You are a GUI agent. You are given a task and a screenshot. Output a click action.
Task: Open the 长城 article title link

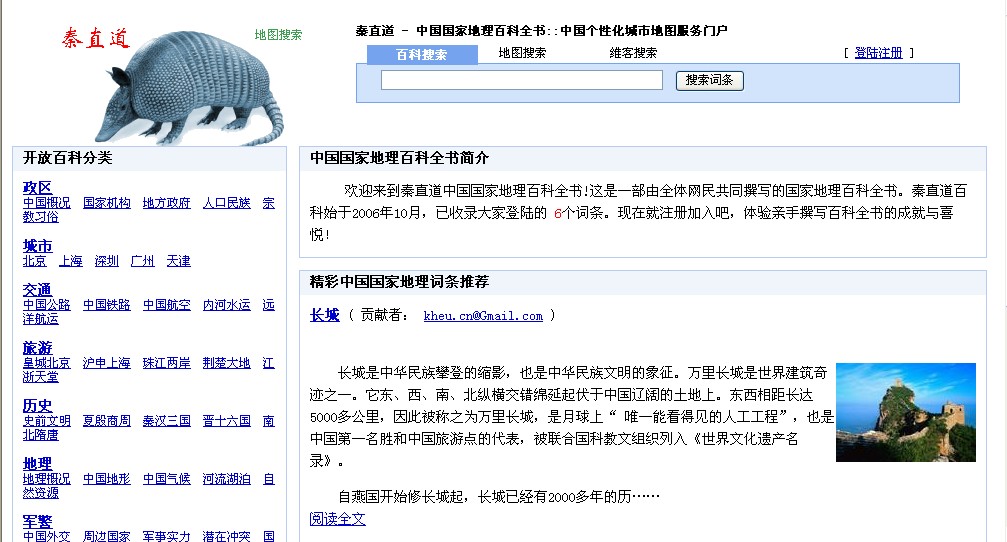click(324, 315)
